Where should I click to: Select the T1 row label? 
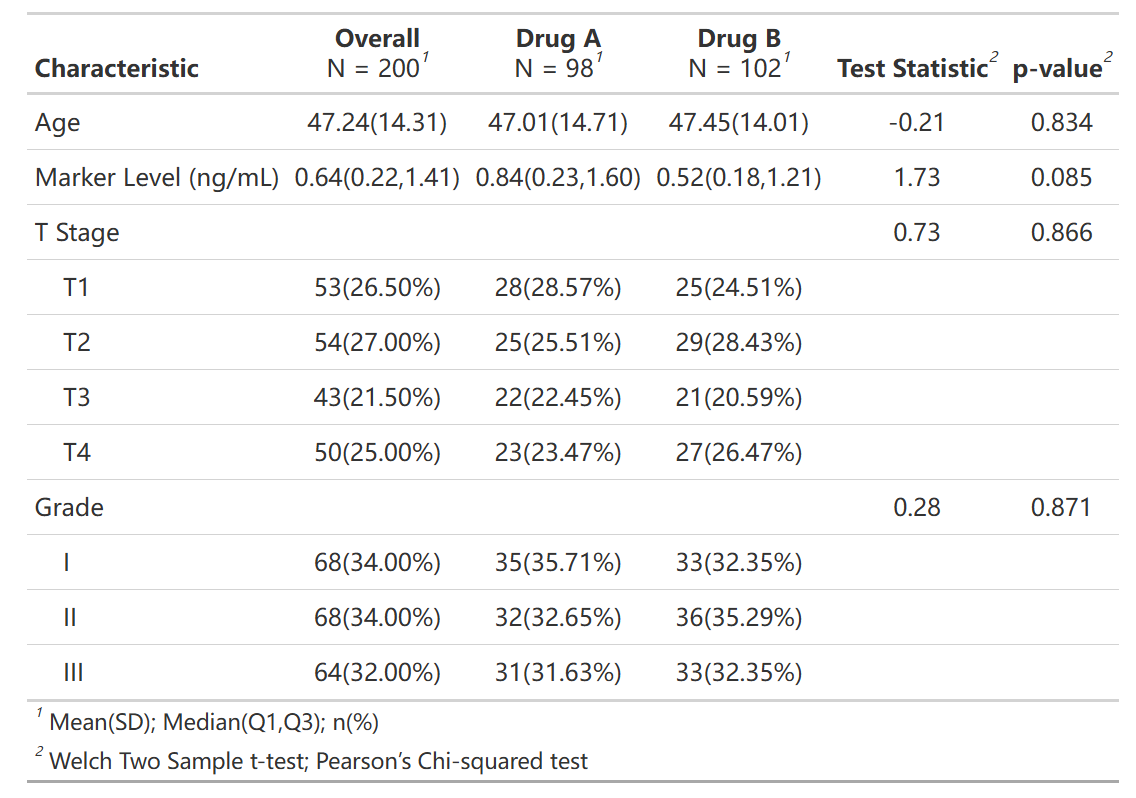point(76,288)
